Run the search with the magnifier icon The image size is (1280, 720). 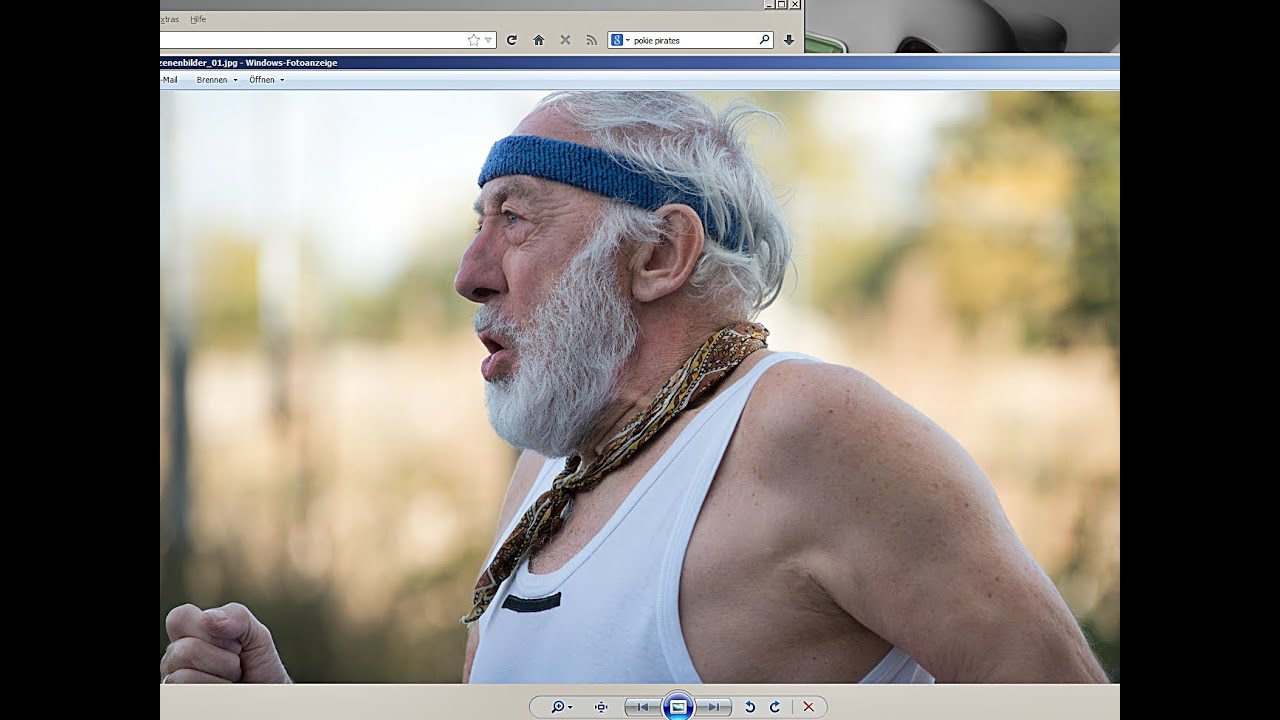(x=765, y=40)
